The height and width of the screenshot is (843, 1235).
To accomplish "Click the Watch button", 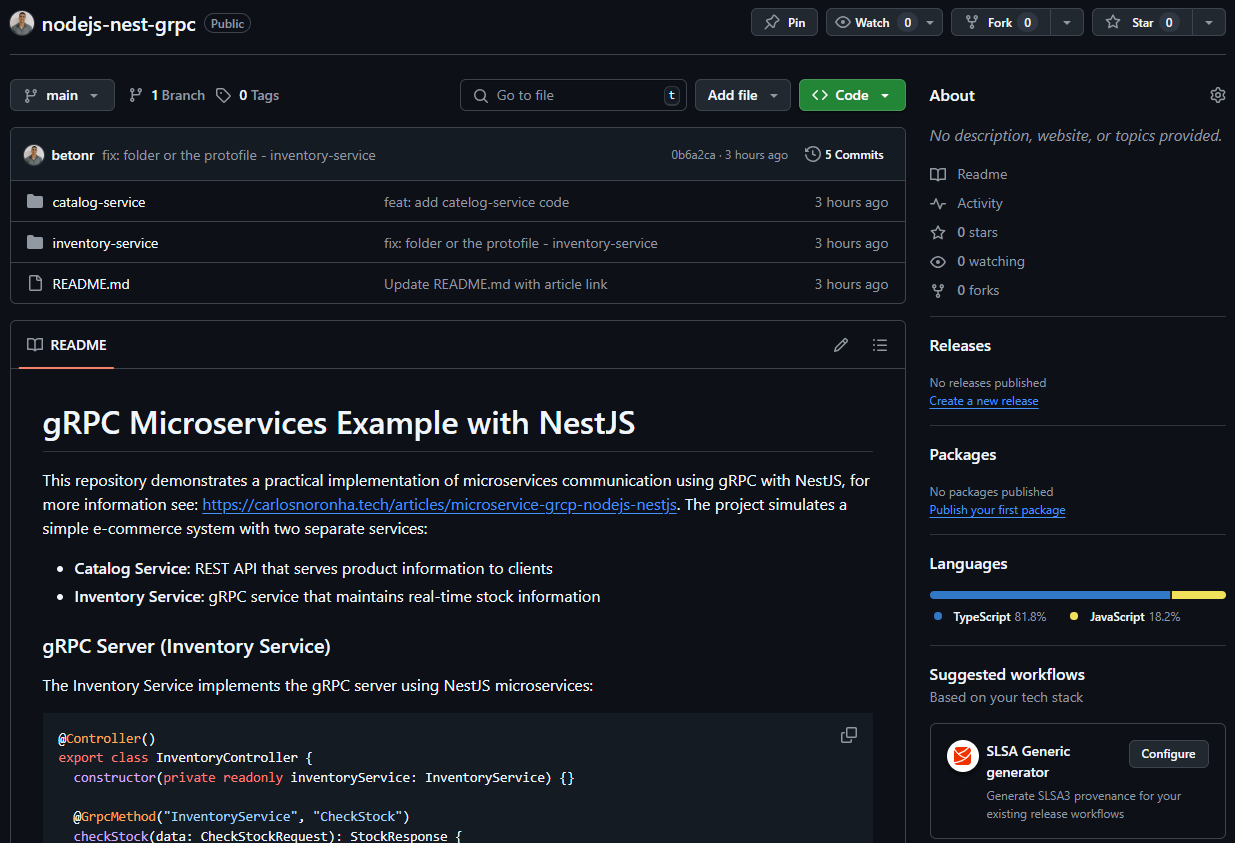I will [872, 22].
